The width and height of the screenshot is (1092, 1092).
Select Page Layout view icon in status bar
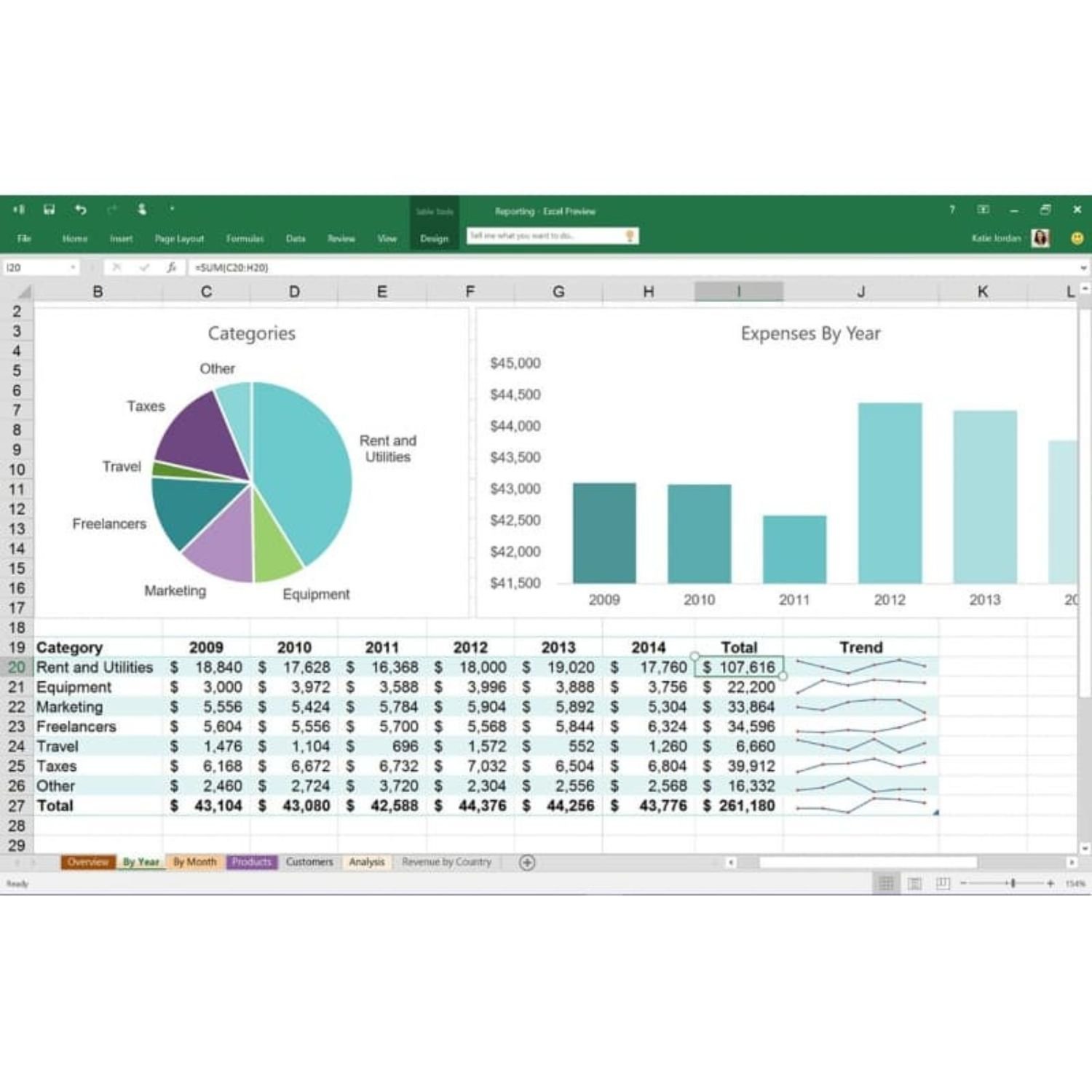tap(914, 883)
